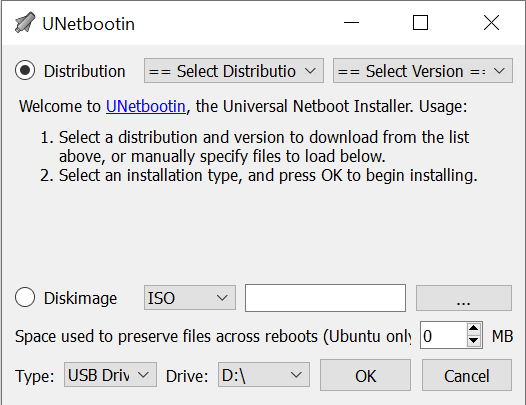The height and width of the screenshot is (405, 526).
Task: Close the UNetbootin window
Action: click(491, 23)
